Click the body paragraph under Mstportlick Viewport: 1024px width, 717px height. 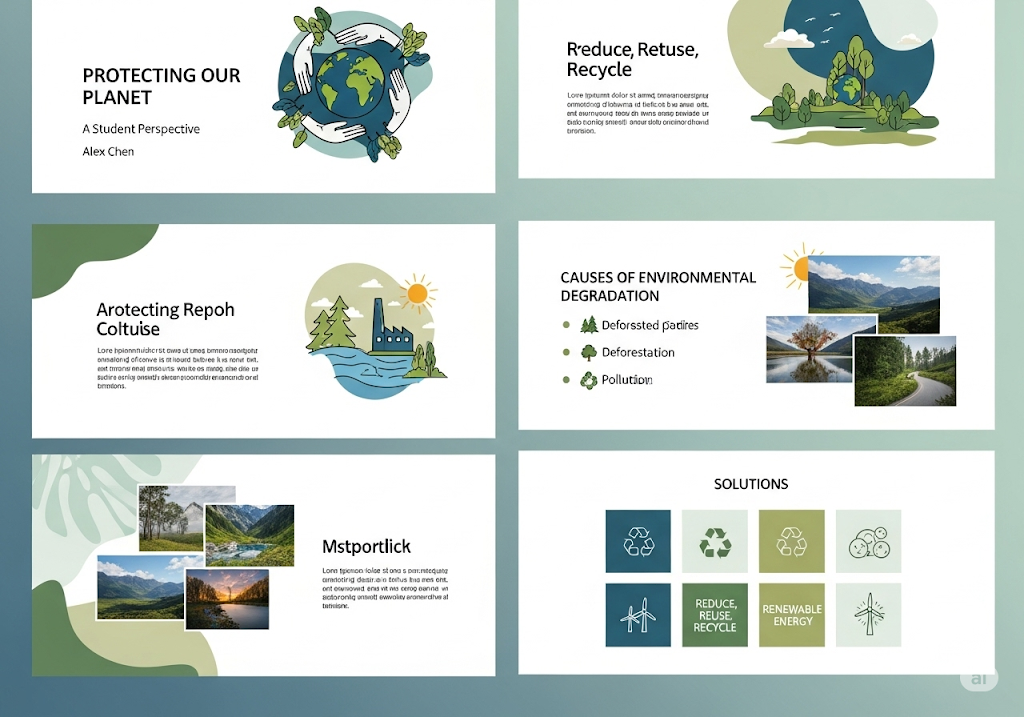pyautogui.click(x=385, y=588)
